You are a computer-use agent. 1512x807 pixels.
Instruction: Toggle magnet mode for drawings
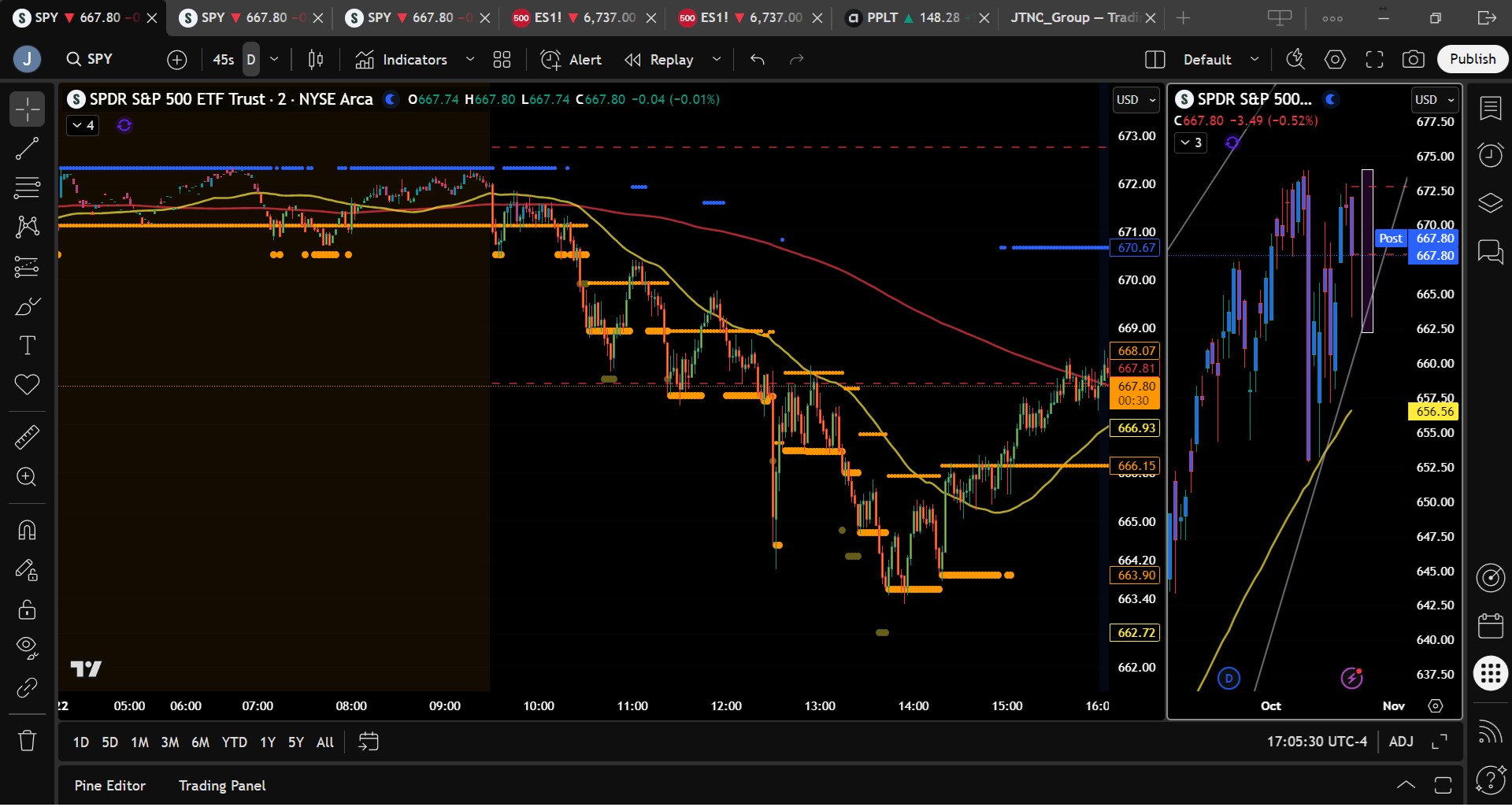point(27,530)
